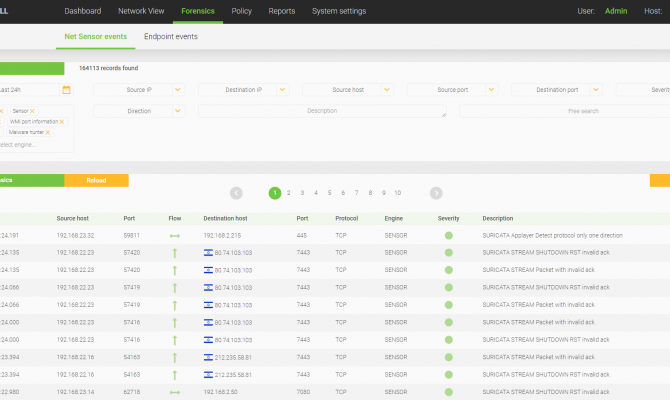
Task: Expand the Direction dropdown
Action: (x=178, y=111)
